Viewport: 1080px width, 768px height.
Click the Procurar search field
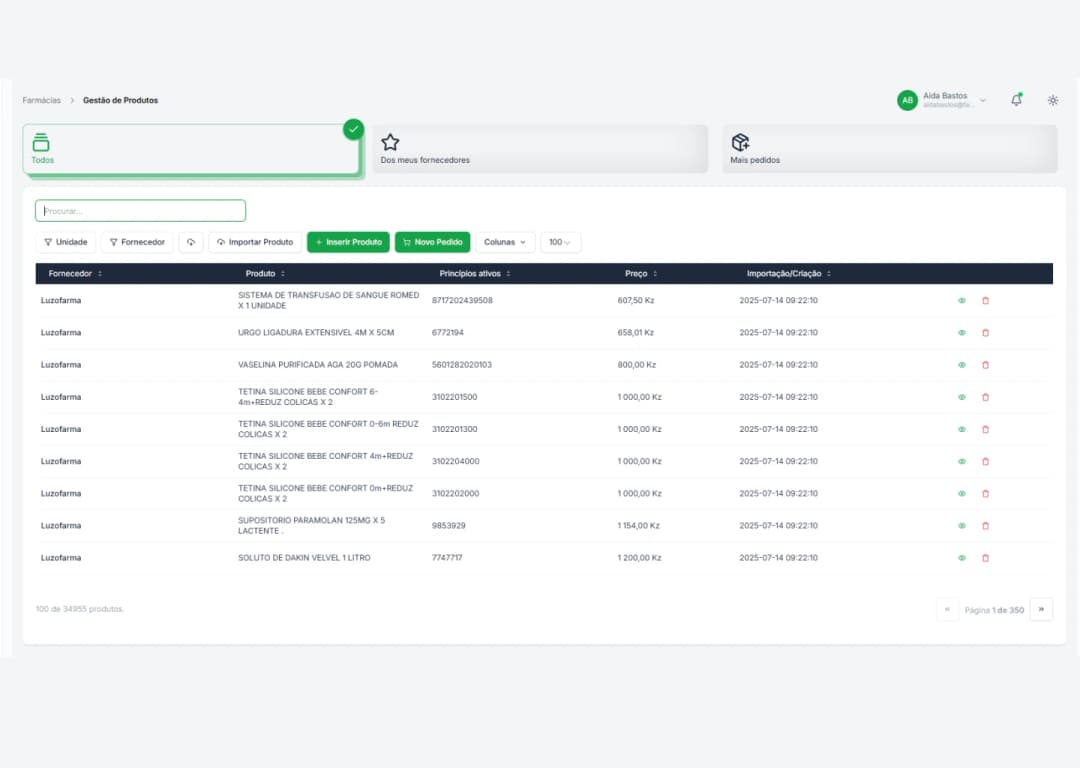click(x=140, y=211)
